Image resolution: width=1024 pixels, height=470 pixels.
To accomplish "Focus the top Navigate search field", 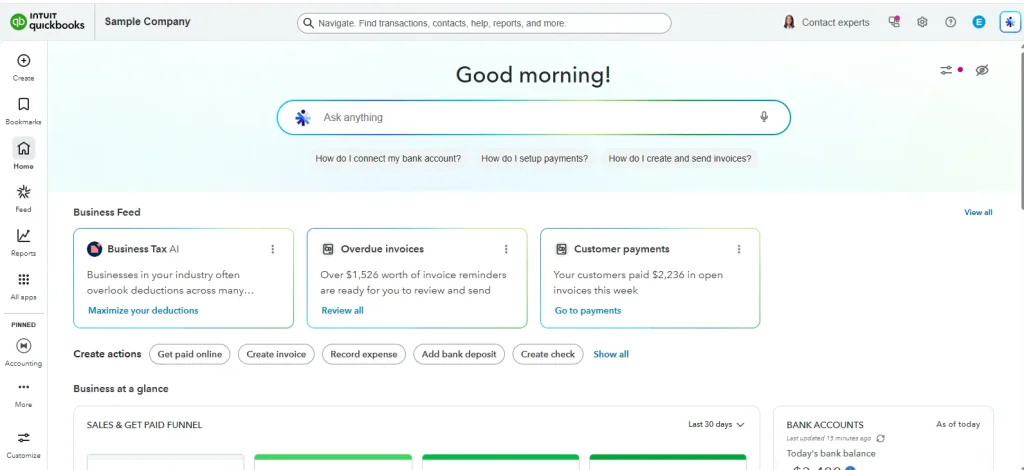I will (484, 24).
